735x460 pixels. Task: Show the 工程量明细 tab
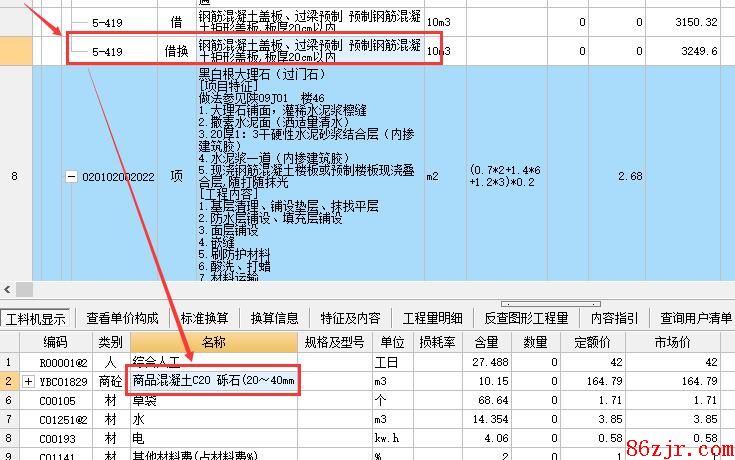(x=432, y=318)
